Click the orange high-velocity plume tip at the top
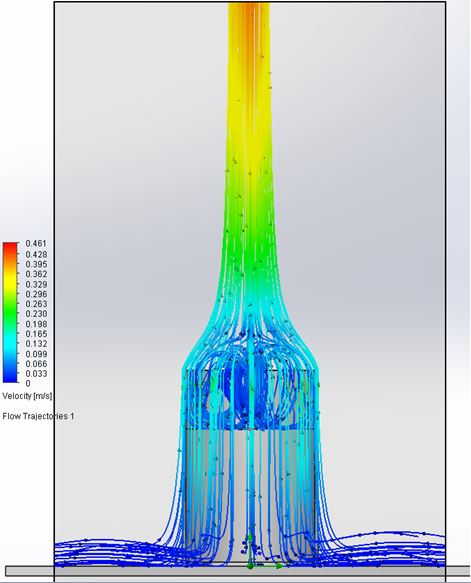471x583 pixels. [x=248, y=19]
